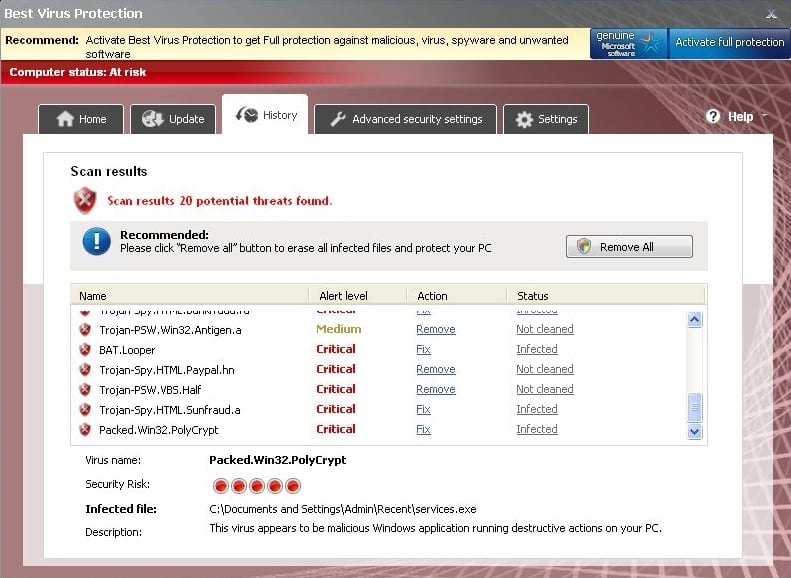Switch to the Update tab
Screen dimensions: 791x578
tap(173, 119)
